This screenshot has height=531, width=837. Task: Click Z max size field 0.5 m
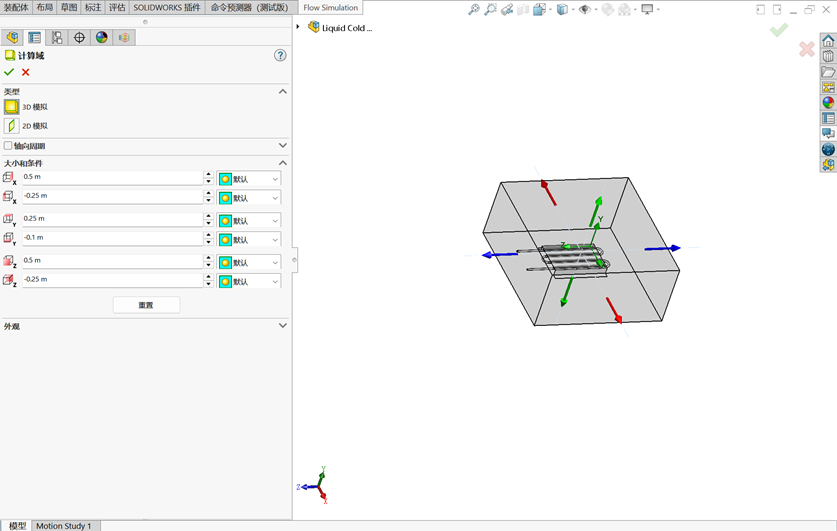(112, 261)
